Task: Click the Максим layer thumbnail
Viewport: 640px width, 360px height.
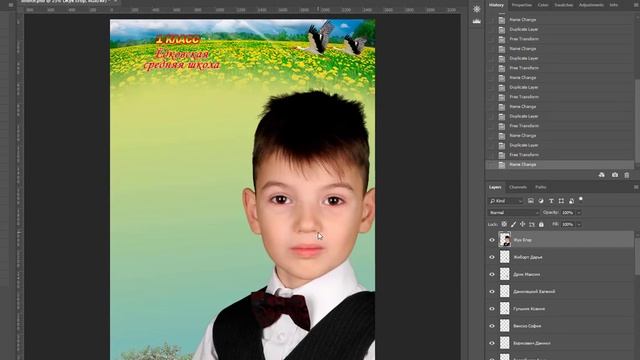Action: pyautogui.click(x=505, y=274)
